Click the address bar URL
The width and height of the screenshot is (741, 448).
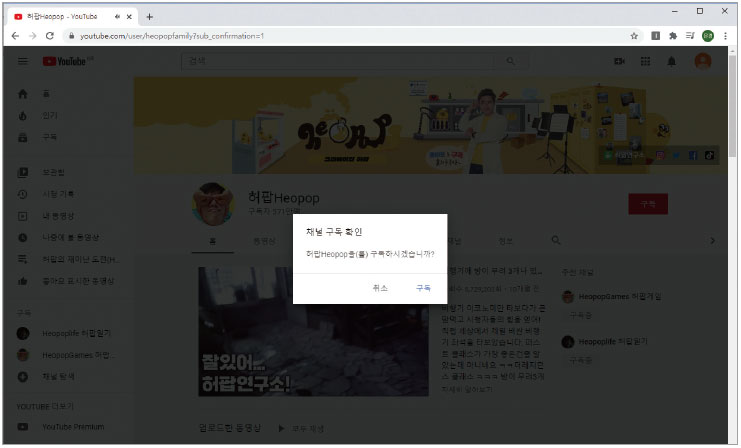[x=172, y=36]
